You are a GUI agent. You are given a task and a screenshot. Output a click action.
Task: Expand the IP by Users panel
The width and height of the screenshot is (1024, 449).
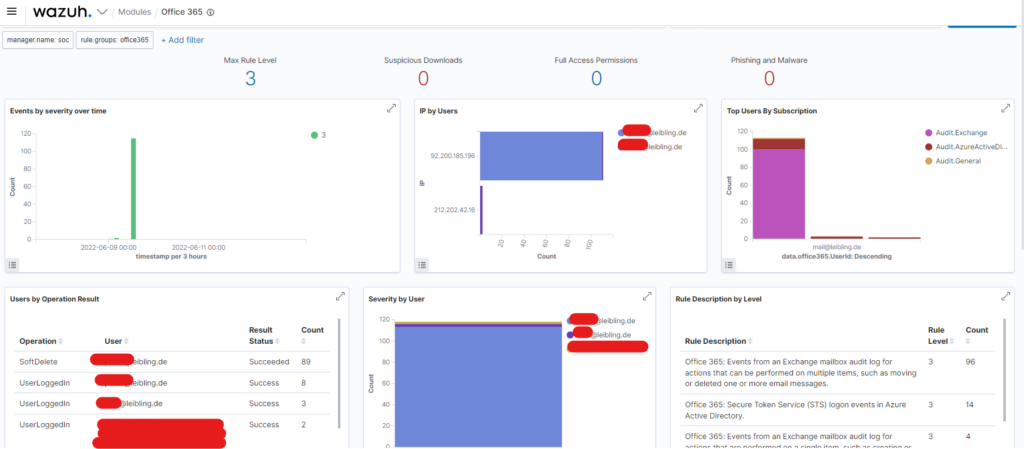(698, 108)
